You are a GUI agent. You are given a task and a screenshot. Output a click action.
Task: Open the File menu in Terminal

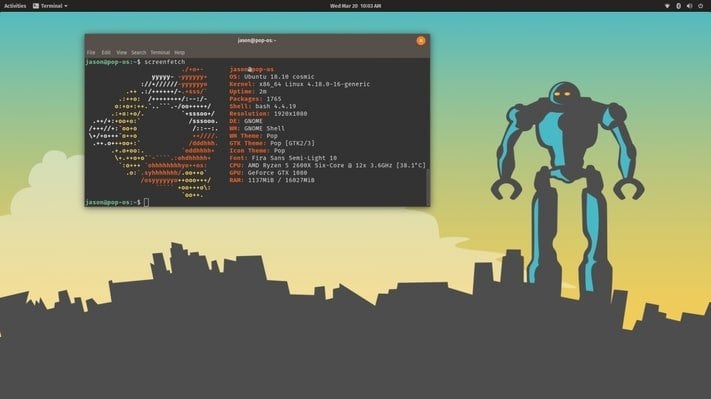[x=91, y=53]
